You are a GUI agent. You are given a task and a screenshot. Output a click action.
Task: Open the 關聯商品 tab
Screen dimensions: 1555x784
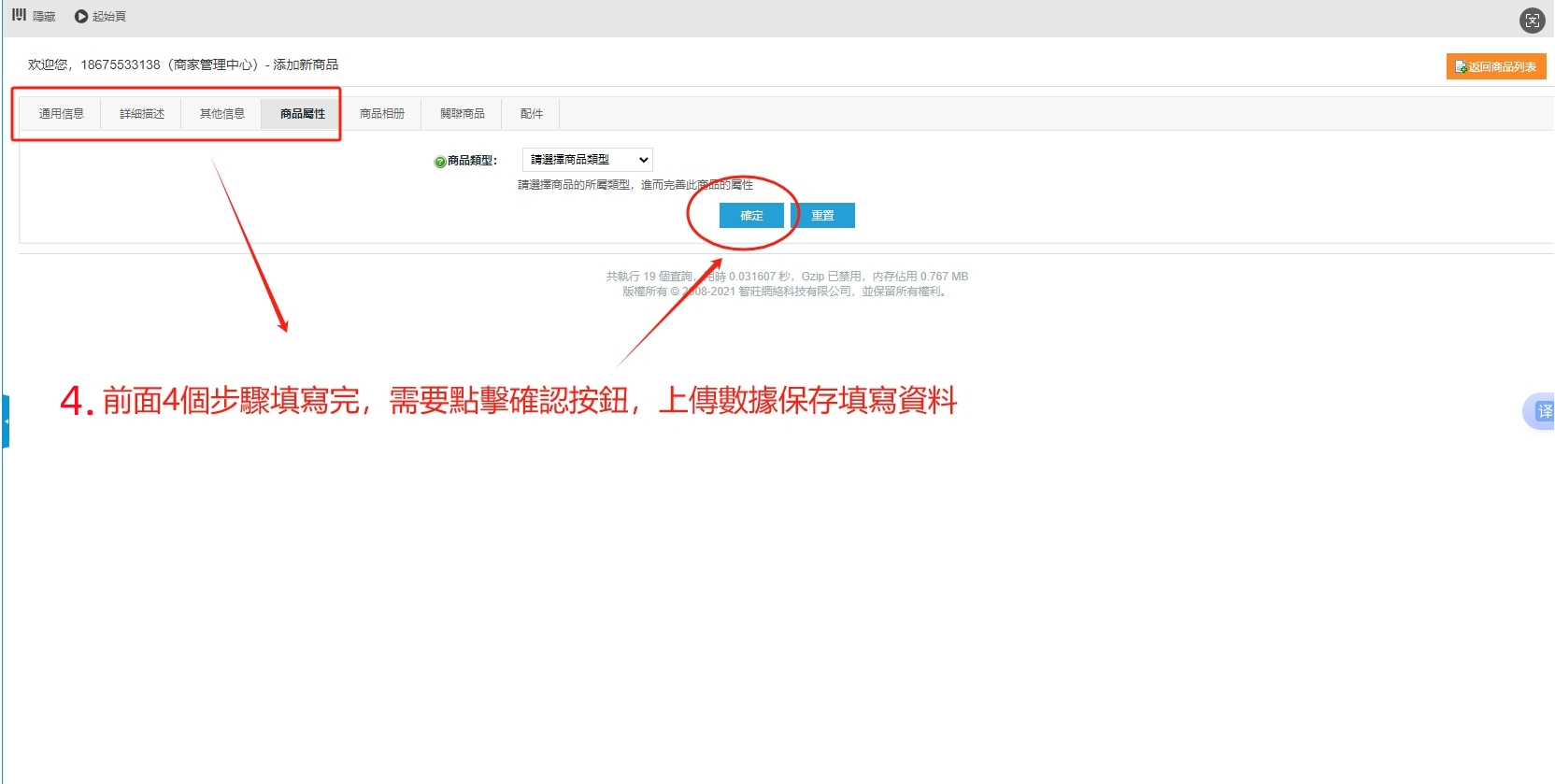463,114
